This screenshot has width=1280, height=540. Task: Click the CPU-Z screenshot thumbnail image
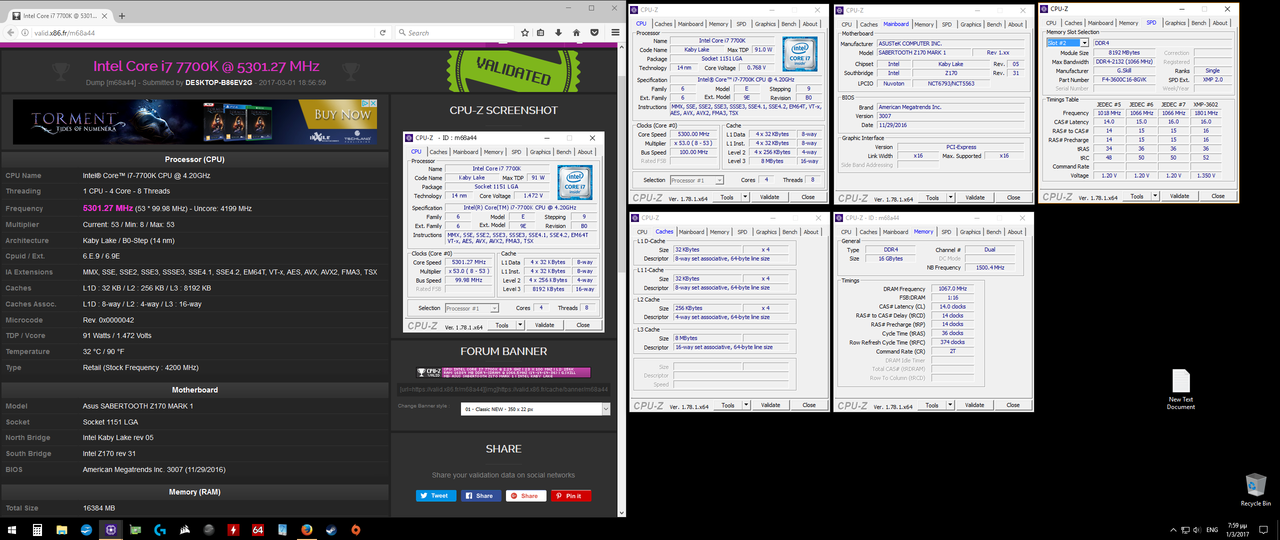pyautogui.click(x=502, y=232)
